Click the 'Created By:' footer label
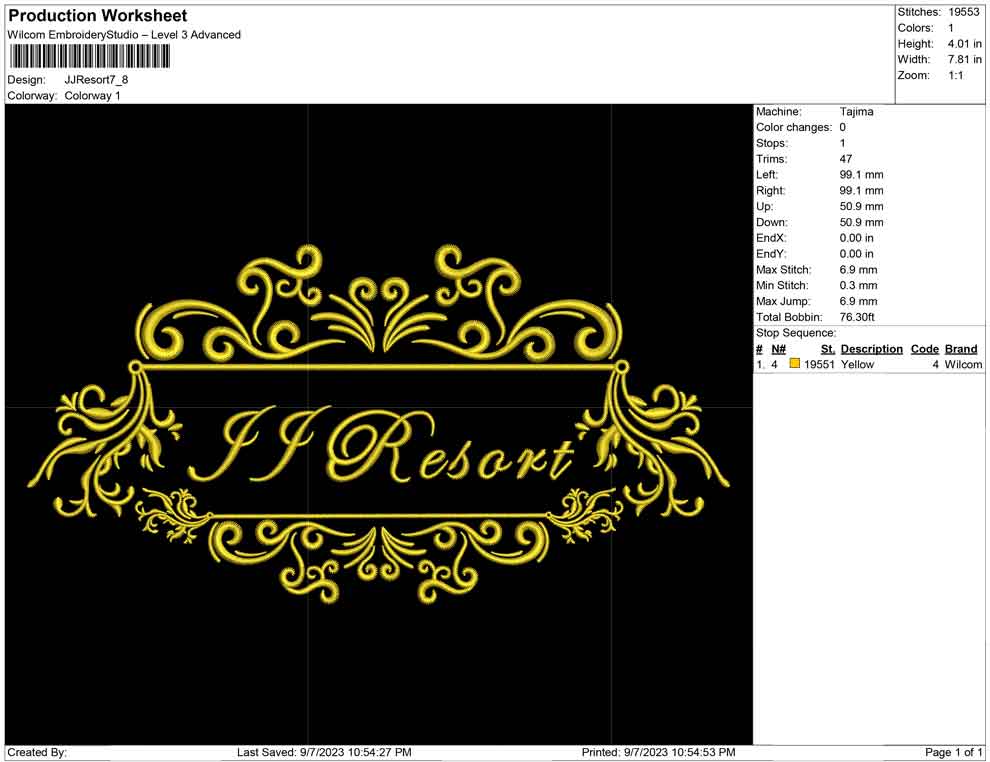This screenshot has width=990, height=762. click(37, 752)
